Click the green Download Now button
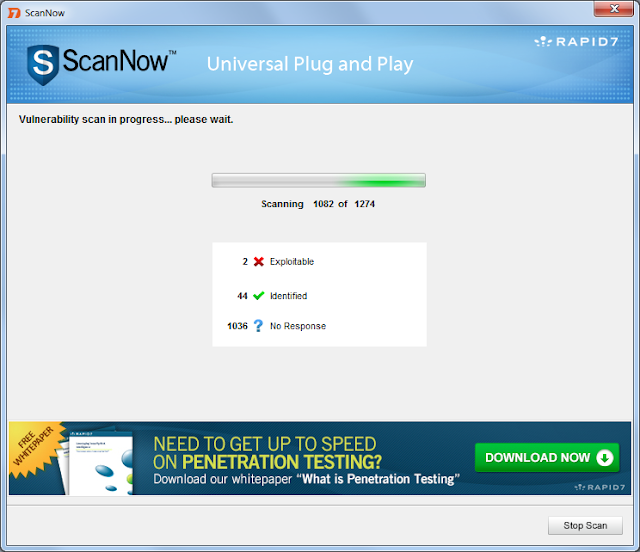This screenshot has height=552, width=640. point(547,458)
